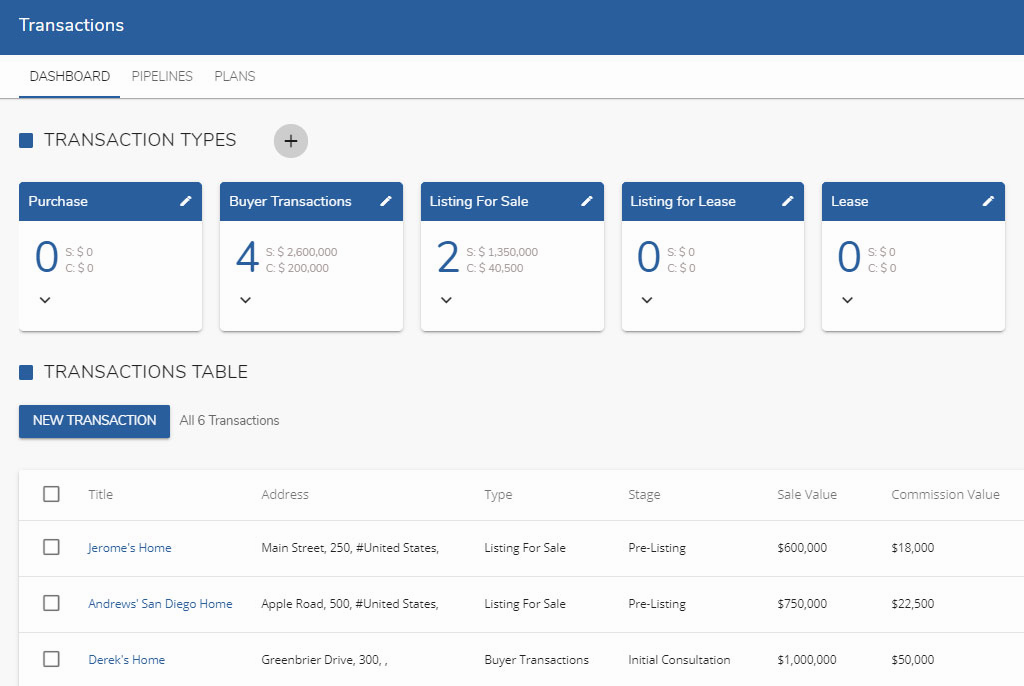Expand Buyer Transactions card details
The width and height of the screenshot is (1024, 686).
tap(246, 300)
